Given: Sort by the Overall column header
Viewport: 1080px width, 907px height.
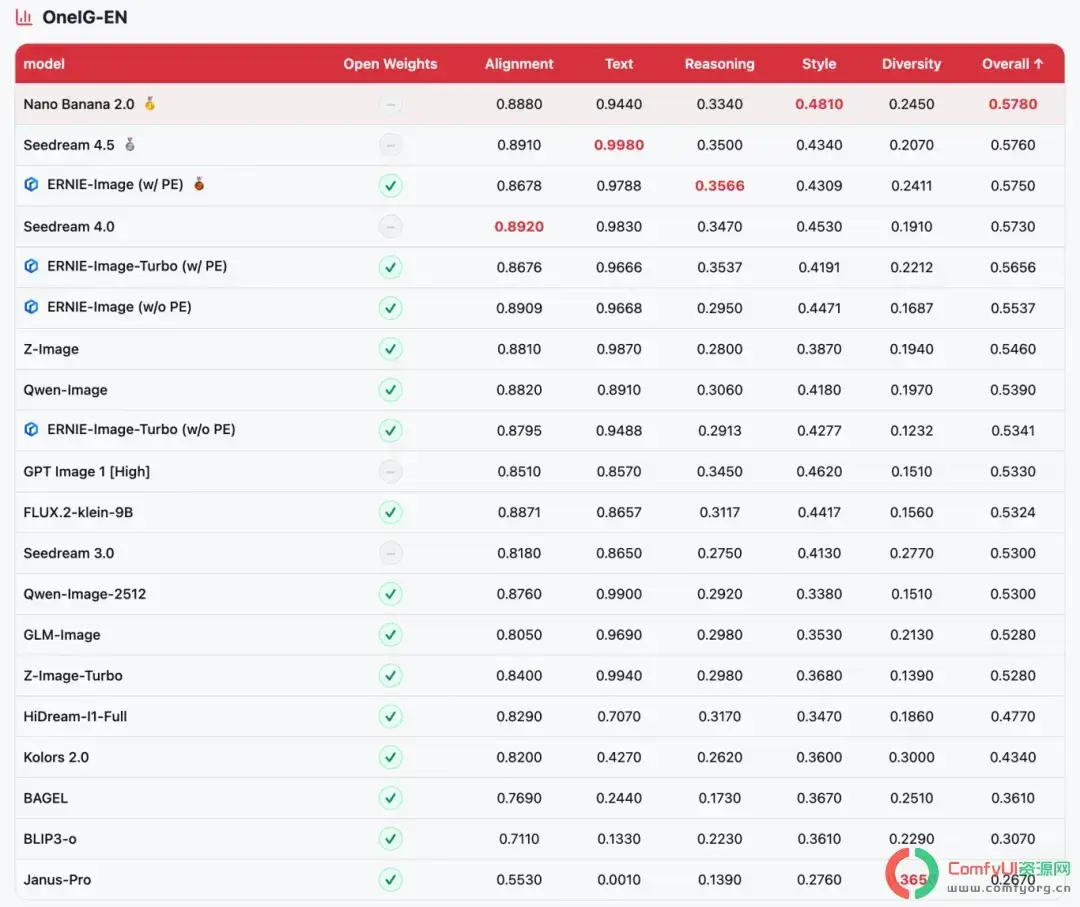Looking at the screenshot, I should click(1012, 64).
